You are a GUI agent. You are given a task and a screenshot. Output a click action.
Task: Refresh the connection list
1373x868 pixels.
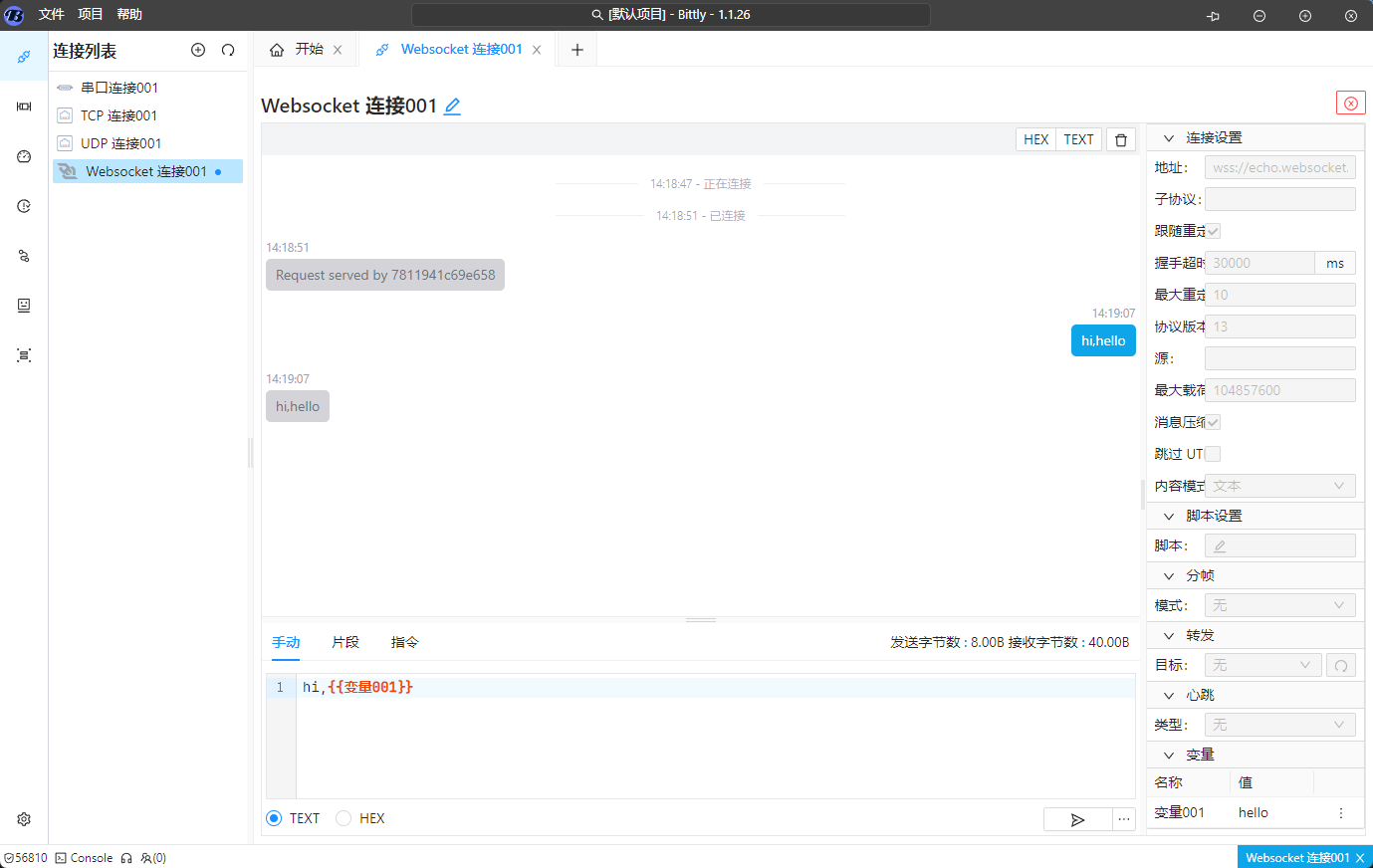[228, 50]
